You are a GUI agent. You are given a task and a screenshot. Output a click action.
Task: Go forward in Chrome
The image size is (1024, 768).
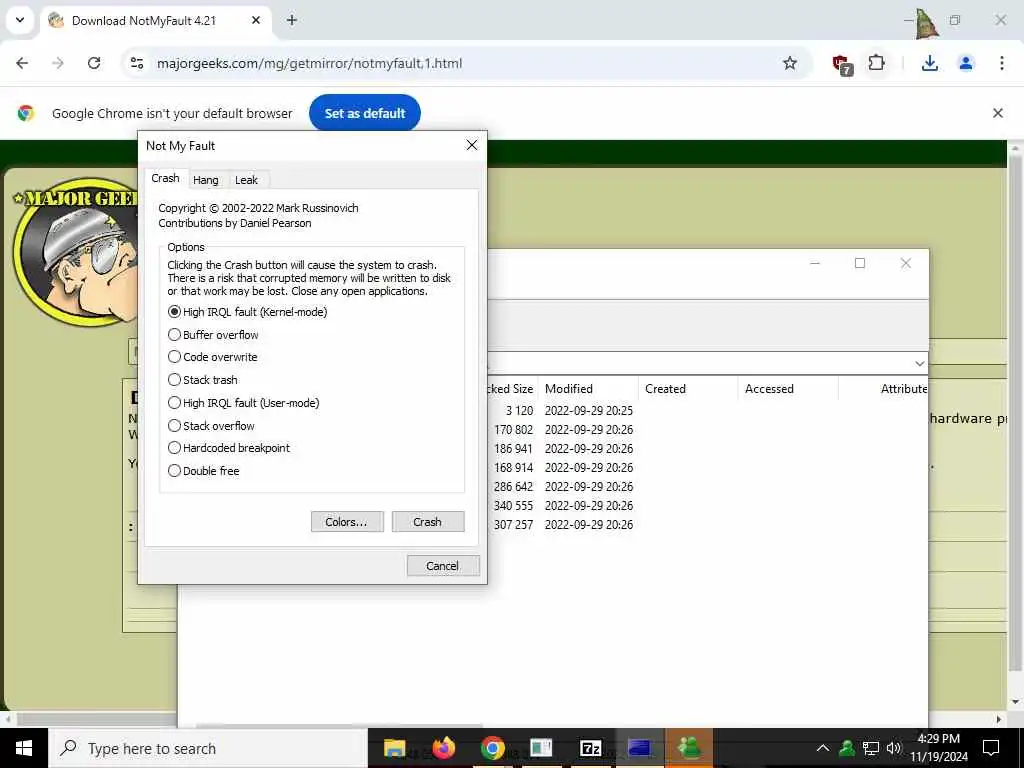click(x=58, y=63)
